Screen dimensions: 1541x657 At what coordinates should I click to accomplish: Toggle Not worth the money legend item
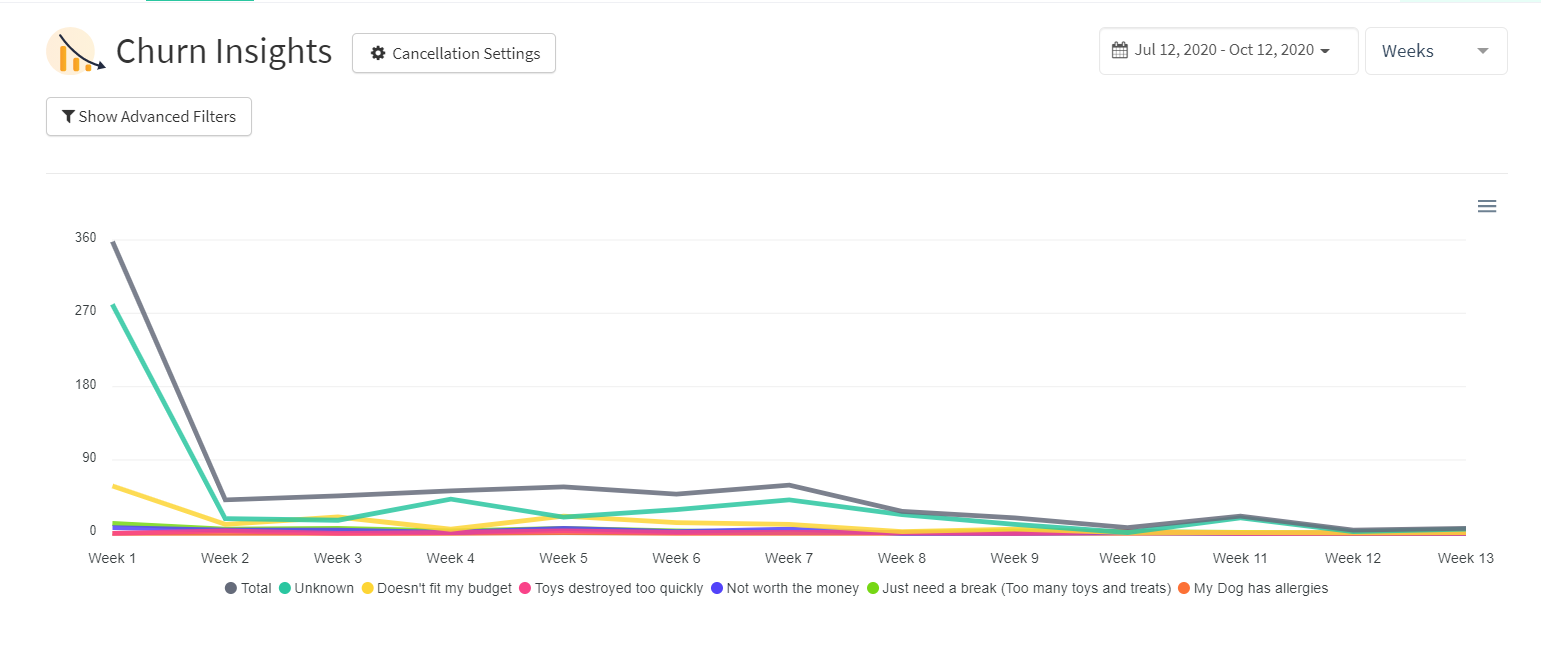click(784, 589)
